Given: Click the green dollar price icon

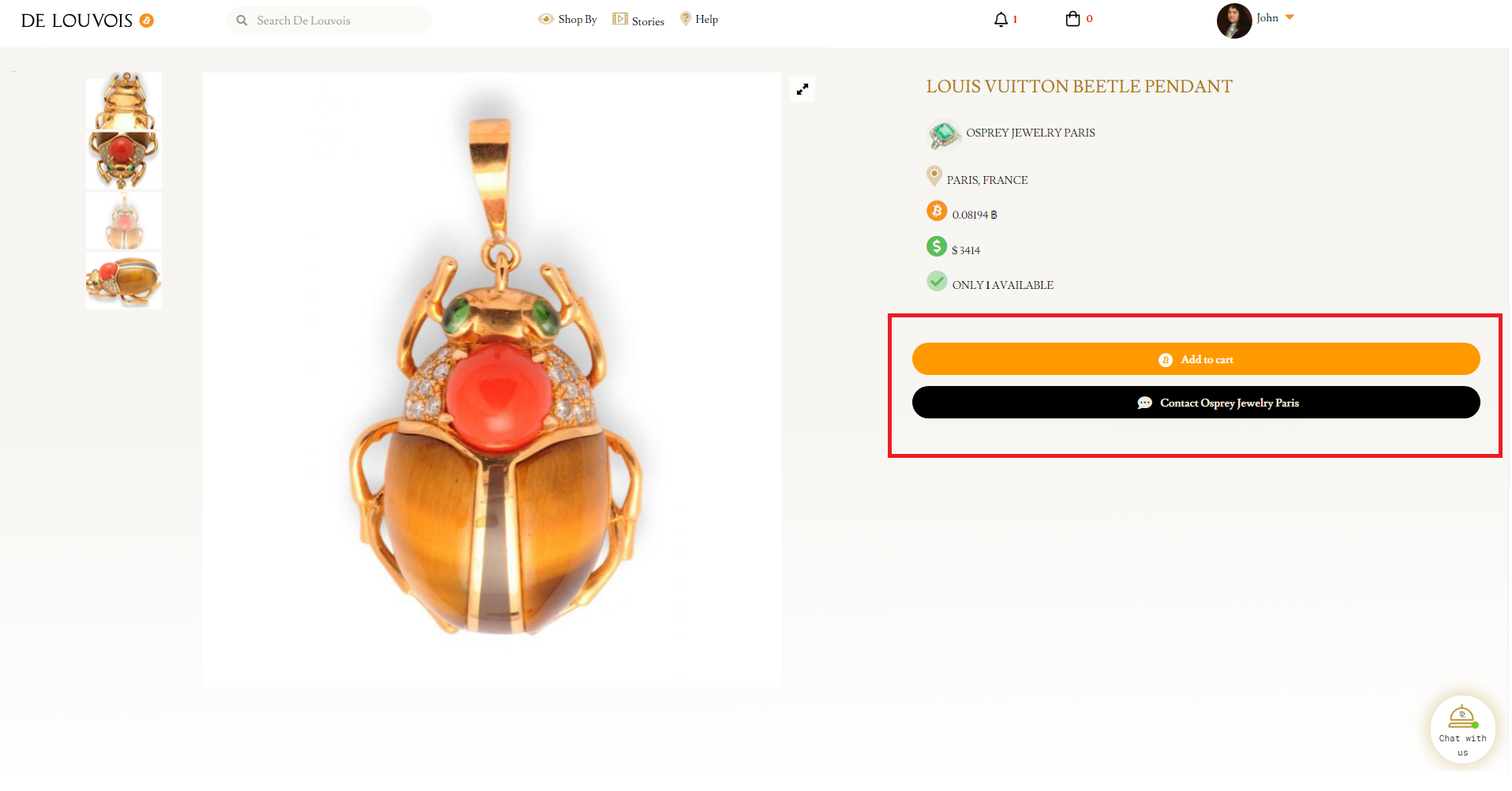Looking at the screenshot, I should (937, 246).
